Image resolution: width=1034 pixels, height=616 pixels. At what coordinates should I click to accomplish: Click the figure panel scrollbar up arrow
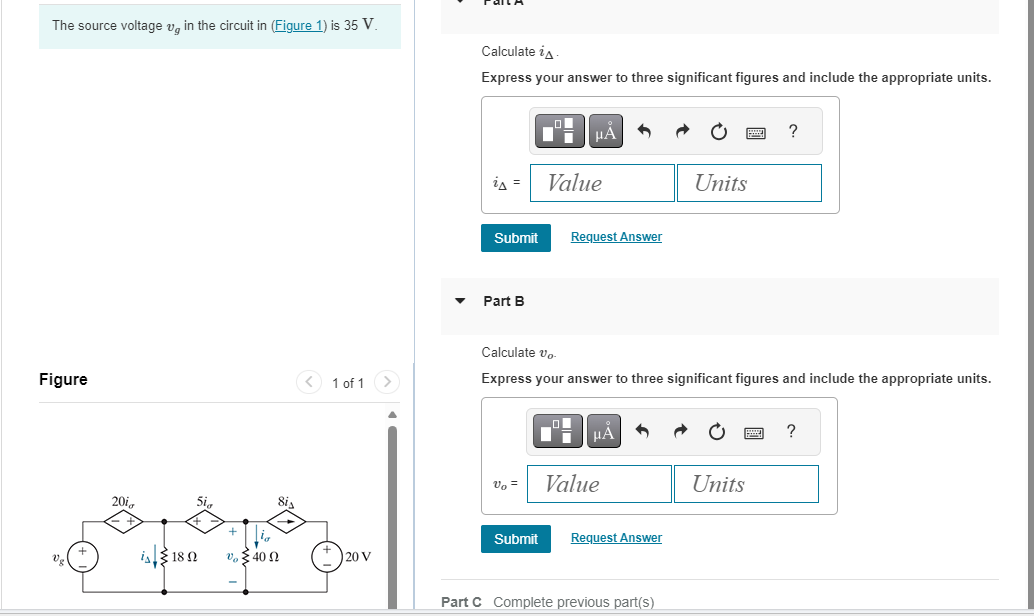(392, 414)
